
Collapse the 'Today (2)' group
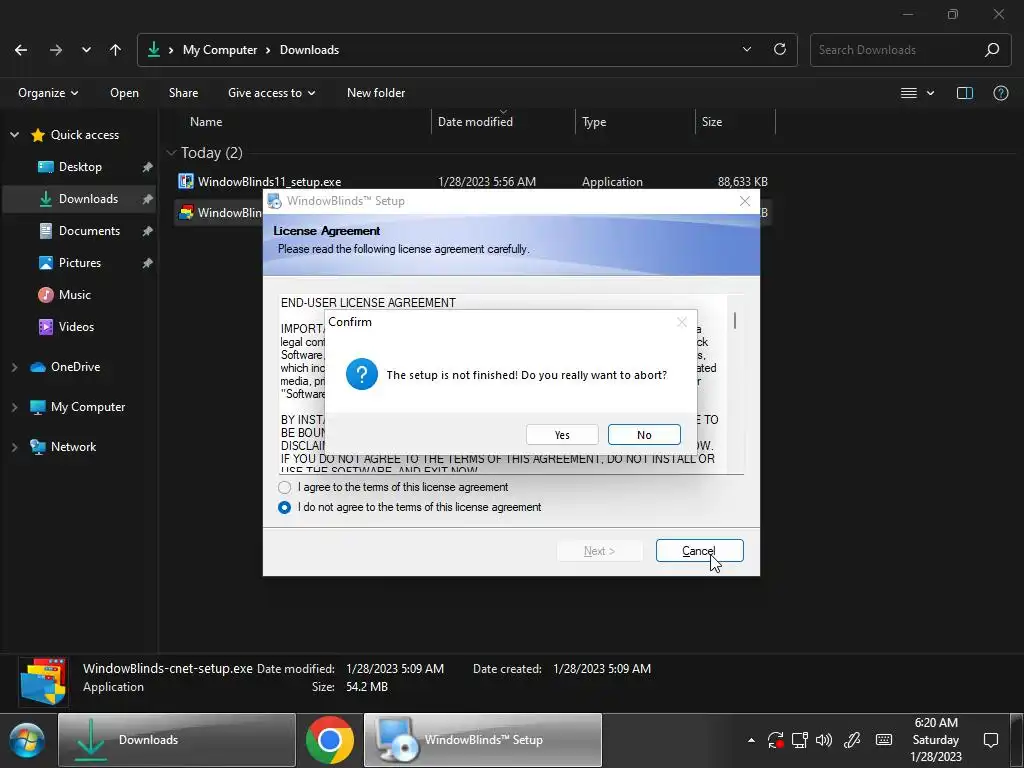tap(172, 153)
